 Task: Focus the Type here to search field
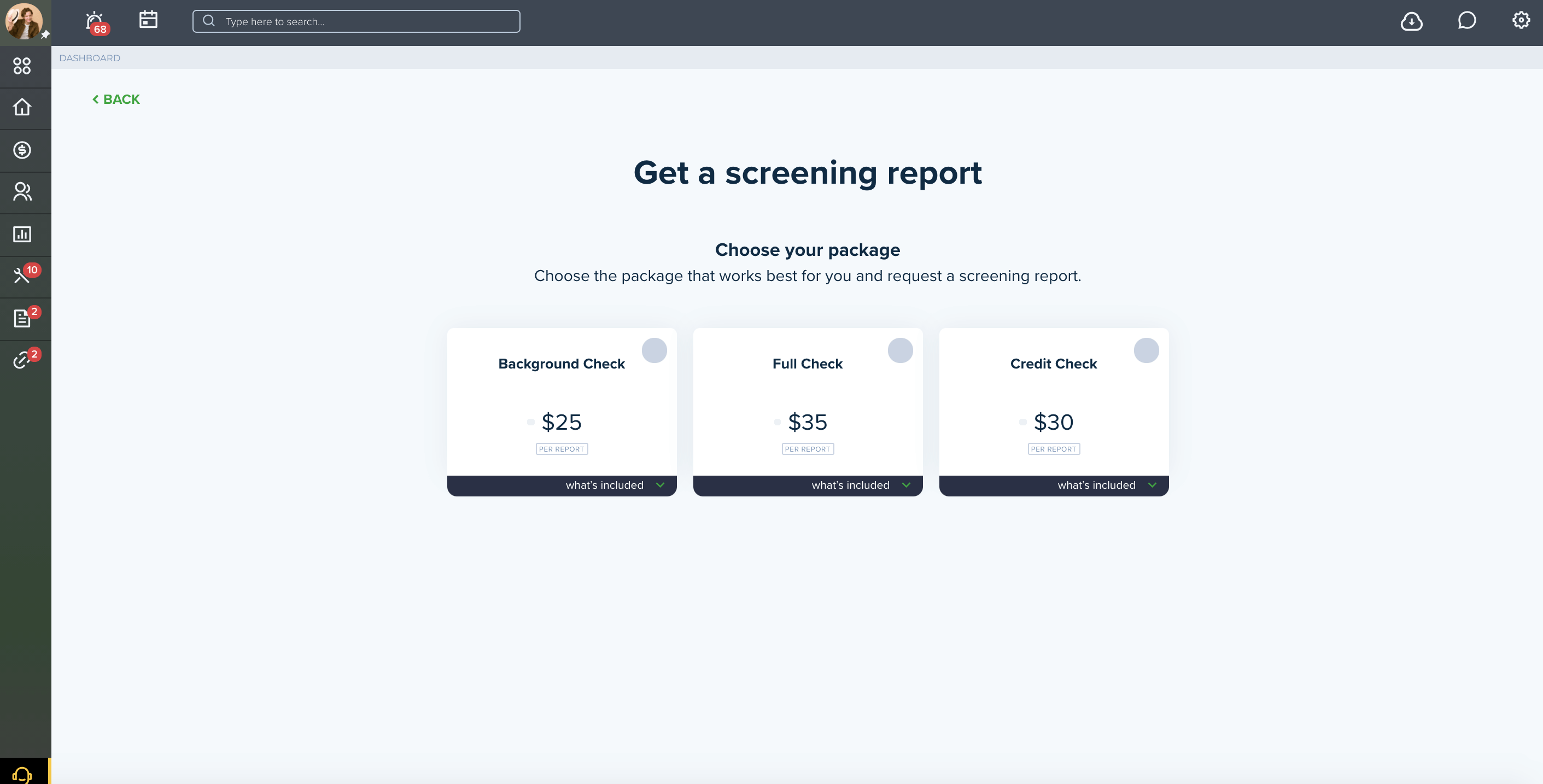[356, 21]
